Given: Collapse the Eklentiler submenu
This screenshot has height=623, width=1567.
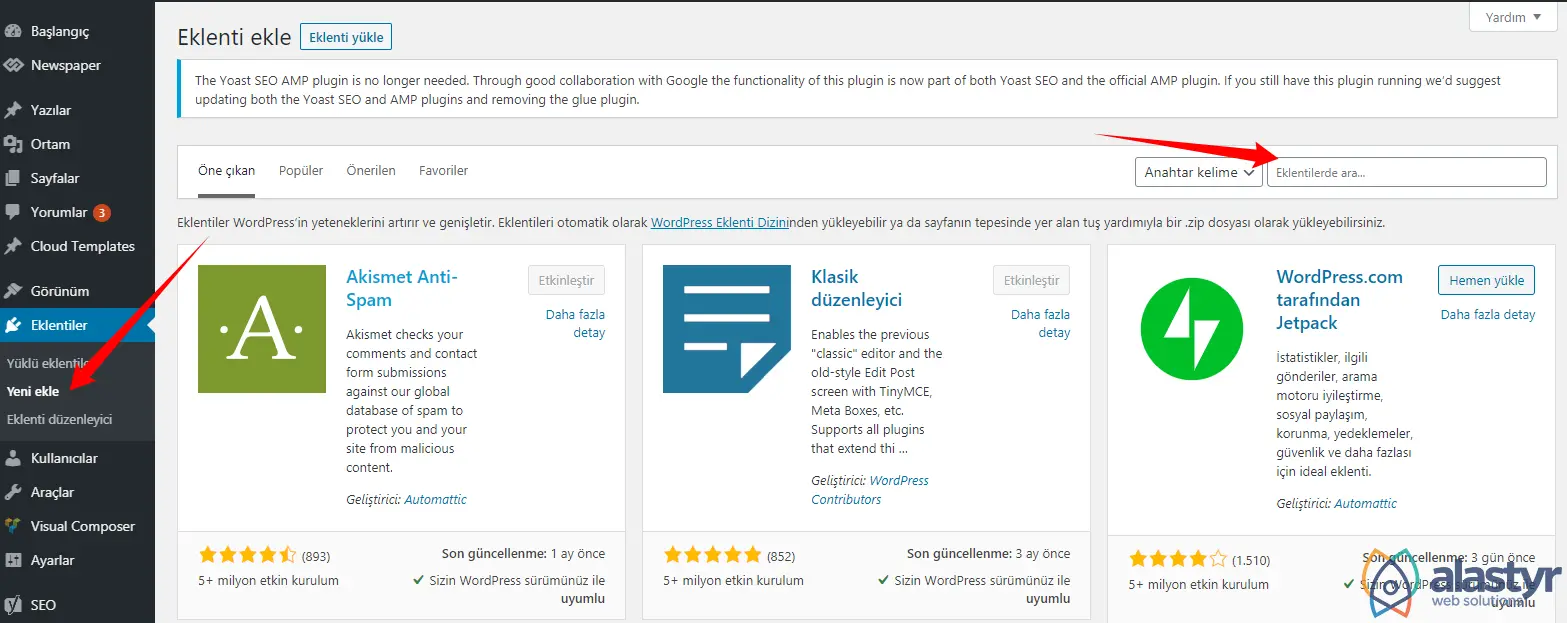Looking at the screenshot, I should [x=58, y=324].
